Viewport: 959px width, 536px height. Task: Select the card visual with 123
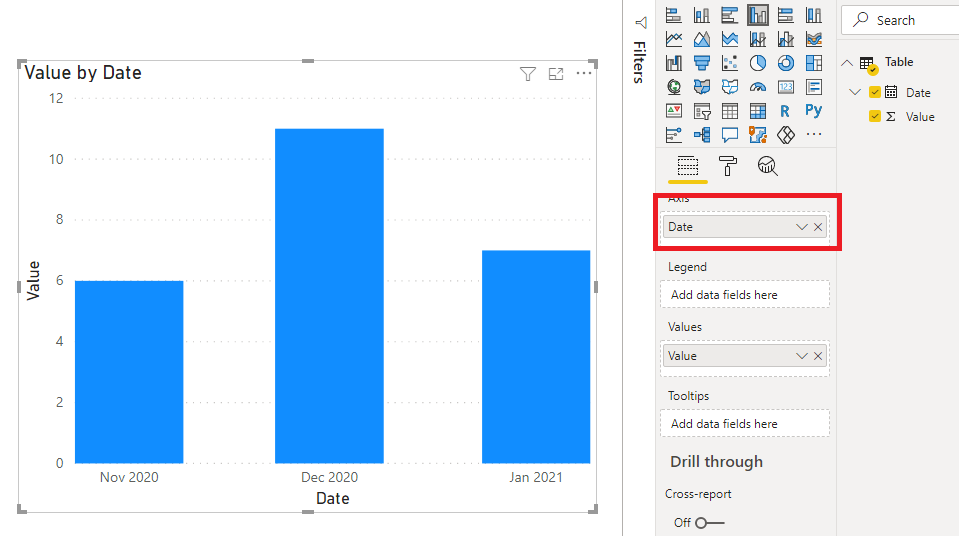[786, 87]
